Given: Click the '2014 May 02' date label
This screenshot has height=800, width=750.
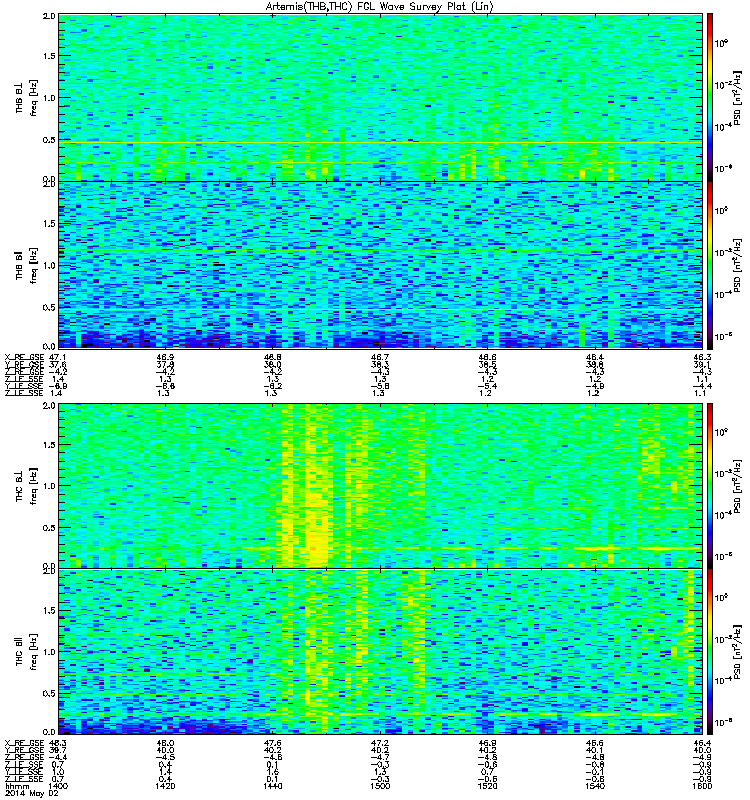Looking at the screenshot, I should [x=32, y=794].
